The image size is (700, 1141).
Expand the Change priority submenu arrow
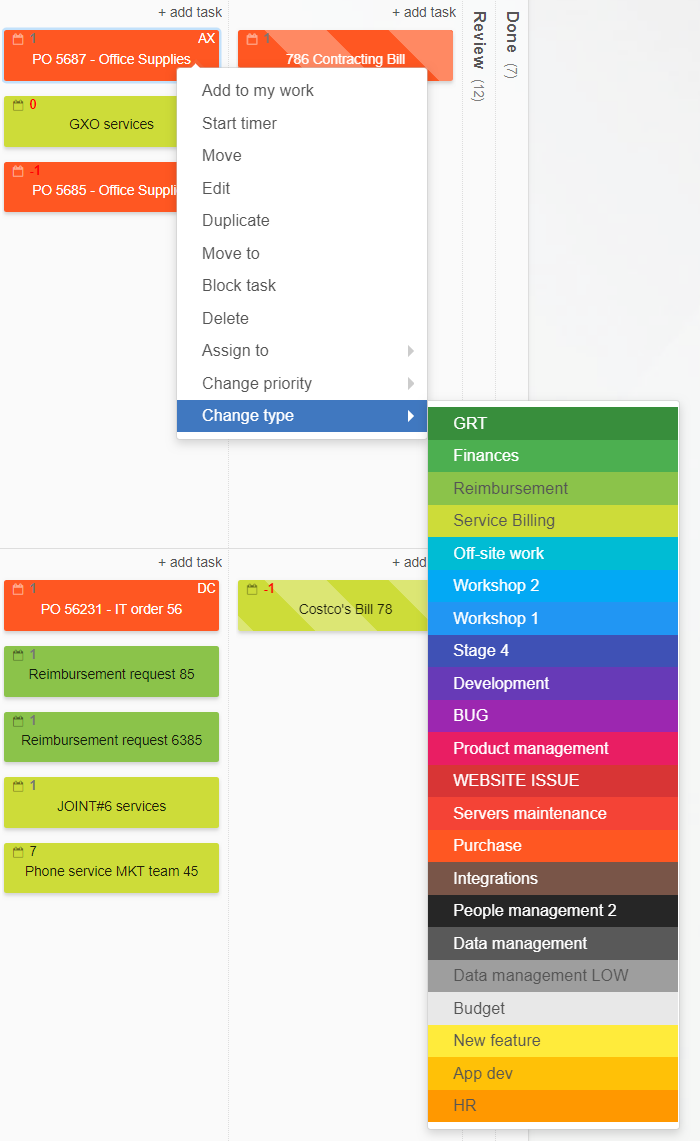(x=410, y=383)
